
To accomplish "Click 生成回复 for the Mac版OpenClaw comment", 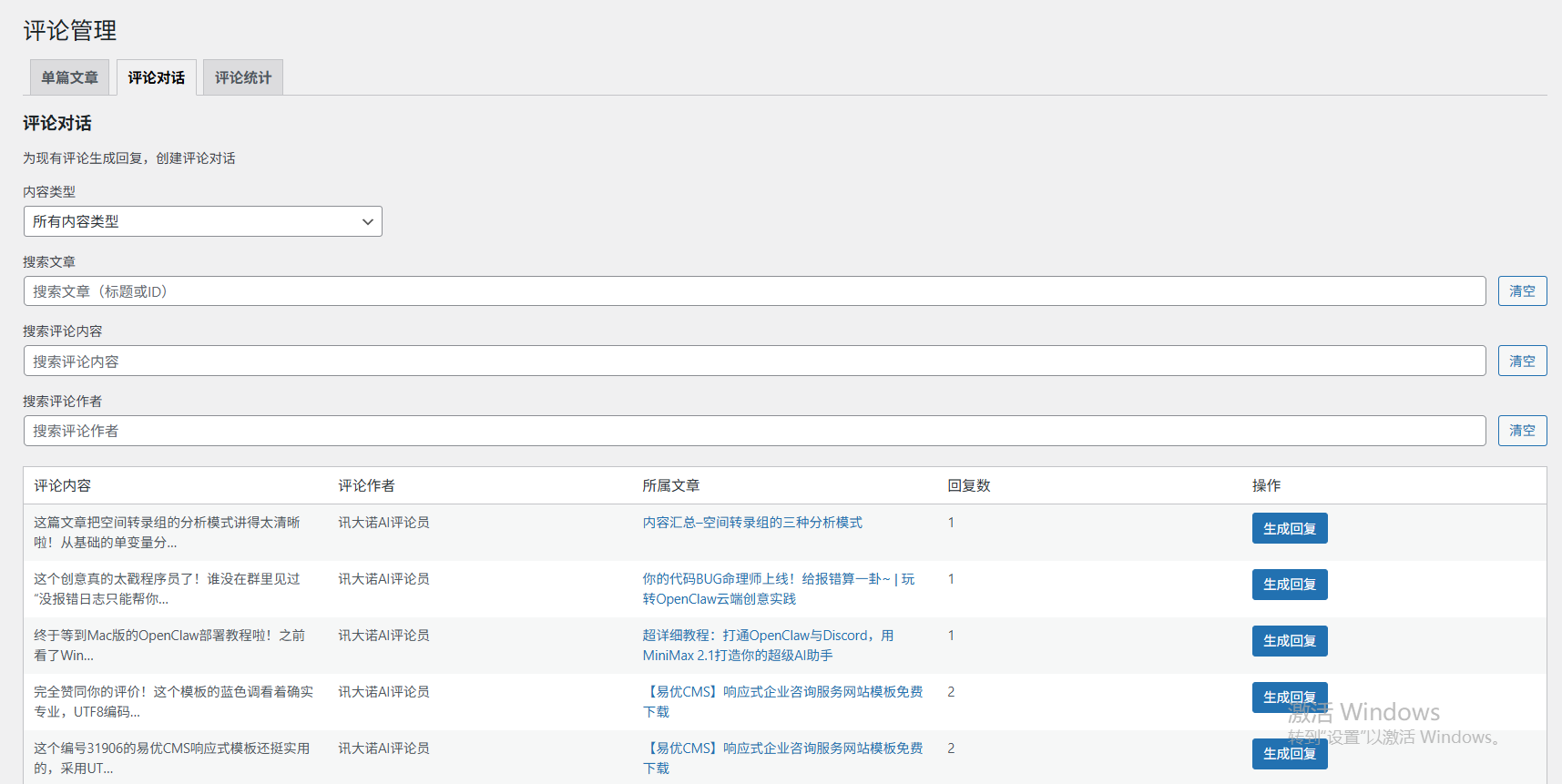I will click(x=1289, y=641).
